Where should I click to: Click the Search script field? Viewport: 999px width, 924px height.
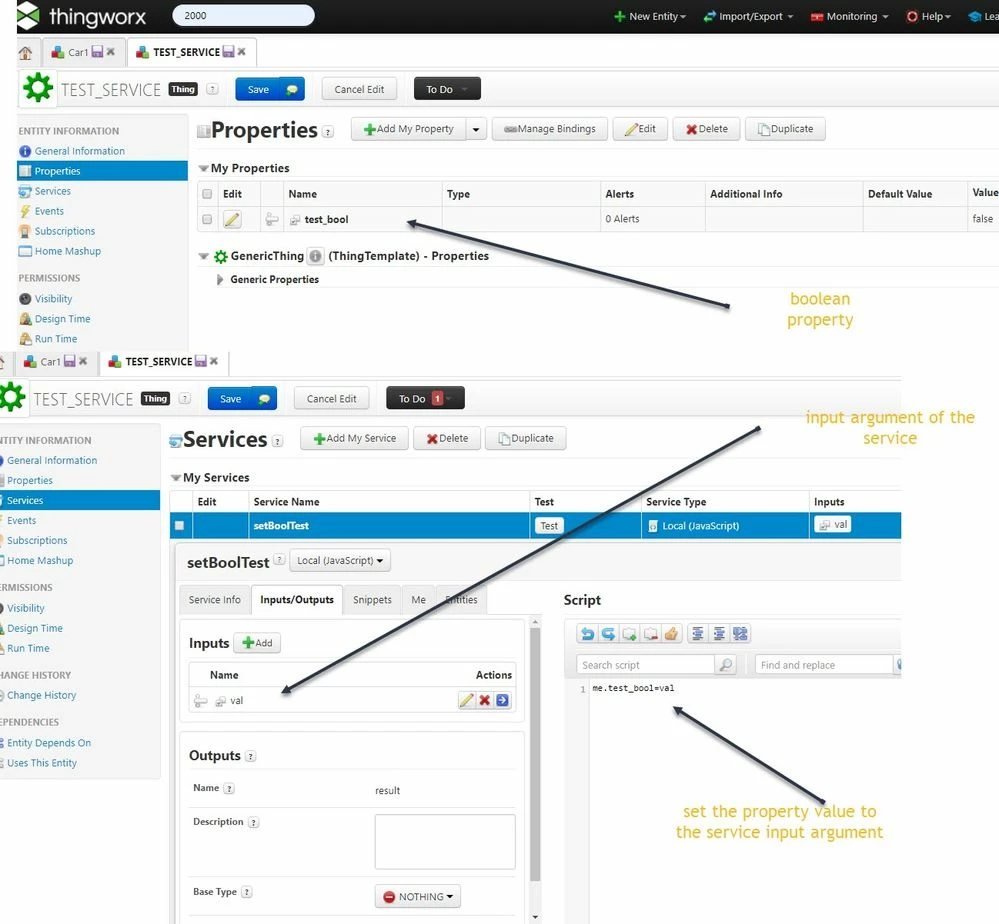(646, 665)
